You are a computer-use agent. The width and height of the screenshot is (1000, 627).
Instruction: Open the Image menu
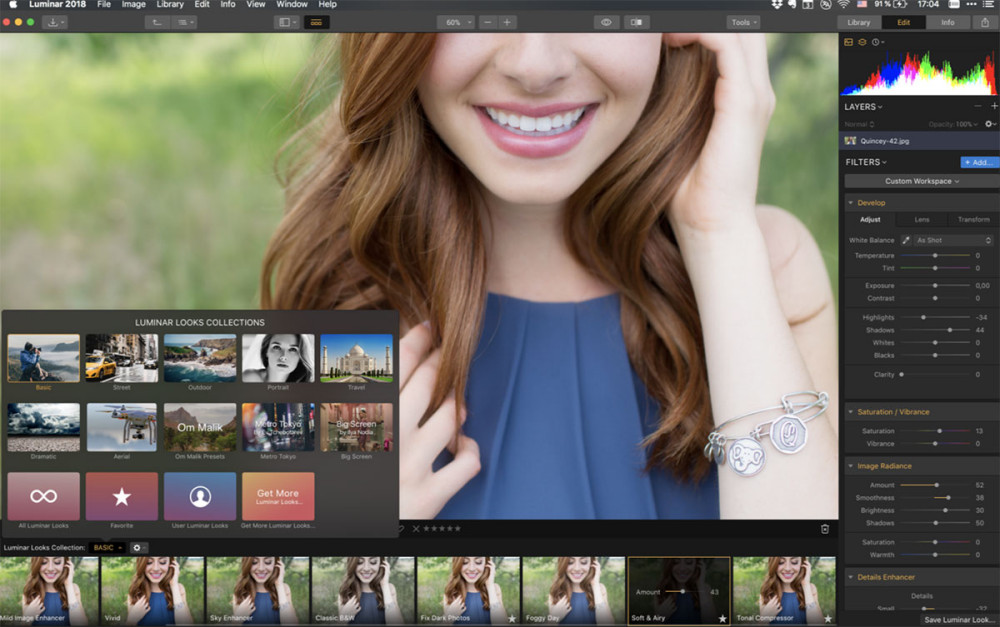[x=133, y=4]
